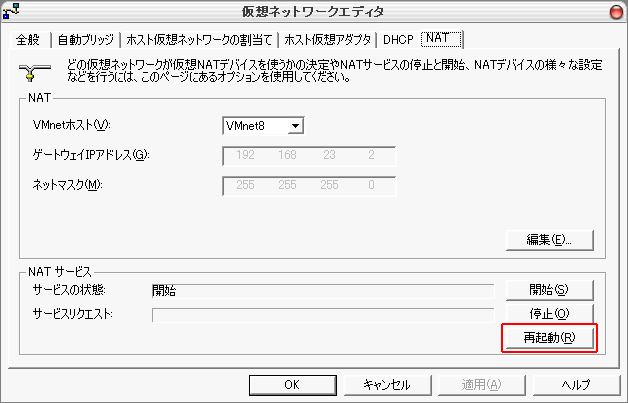Click the サービスの状態 status value 開始

163,290
